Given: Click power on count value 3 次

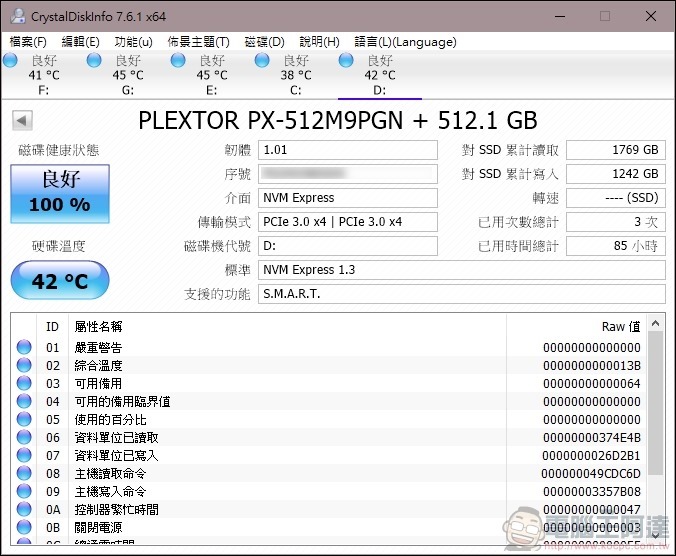Looking at the screenshot, I should [616, 222].
